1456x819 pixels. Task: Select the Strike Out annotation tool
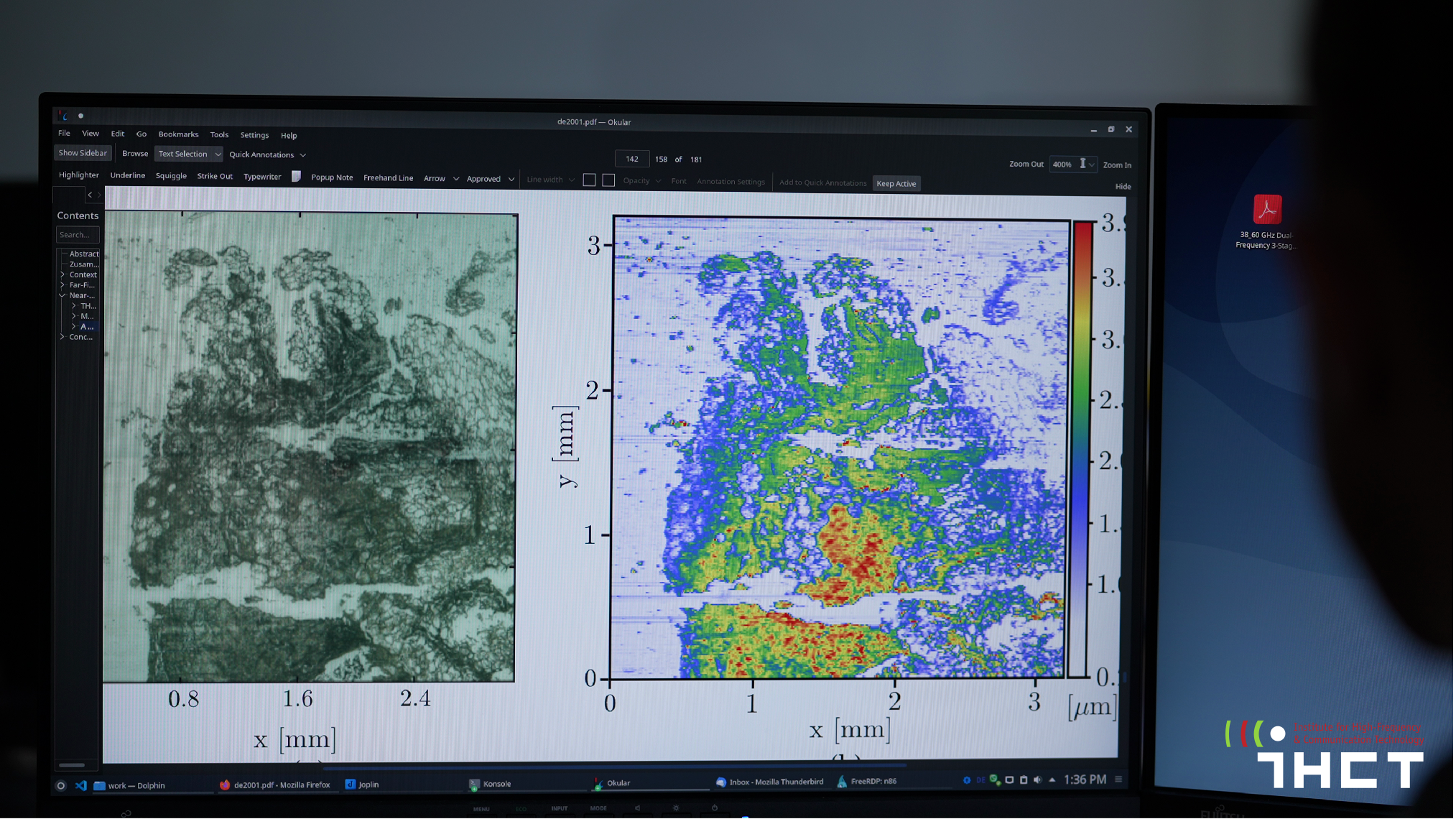(x=215, y=177)
